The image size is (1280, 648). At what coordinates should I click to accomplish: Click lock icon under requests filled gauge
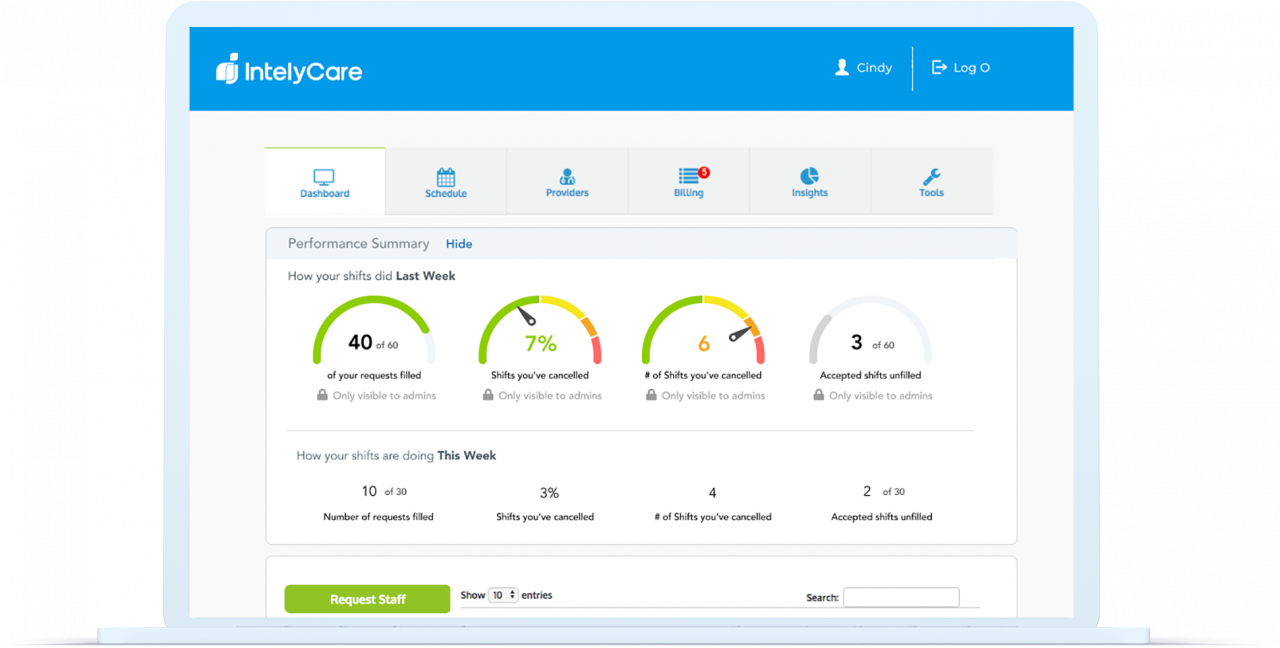pos(322,395)
